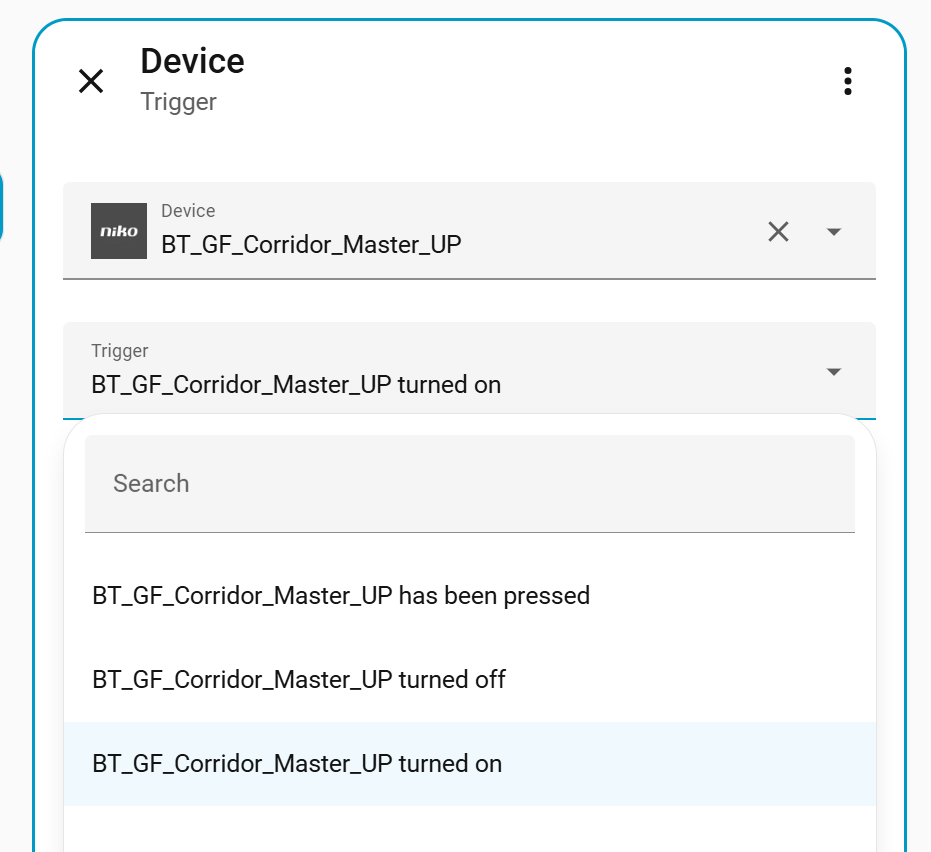Click the "Trigger" subtitle under the heading

pos(178,102)
